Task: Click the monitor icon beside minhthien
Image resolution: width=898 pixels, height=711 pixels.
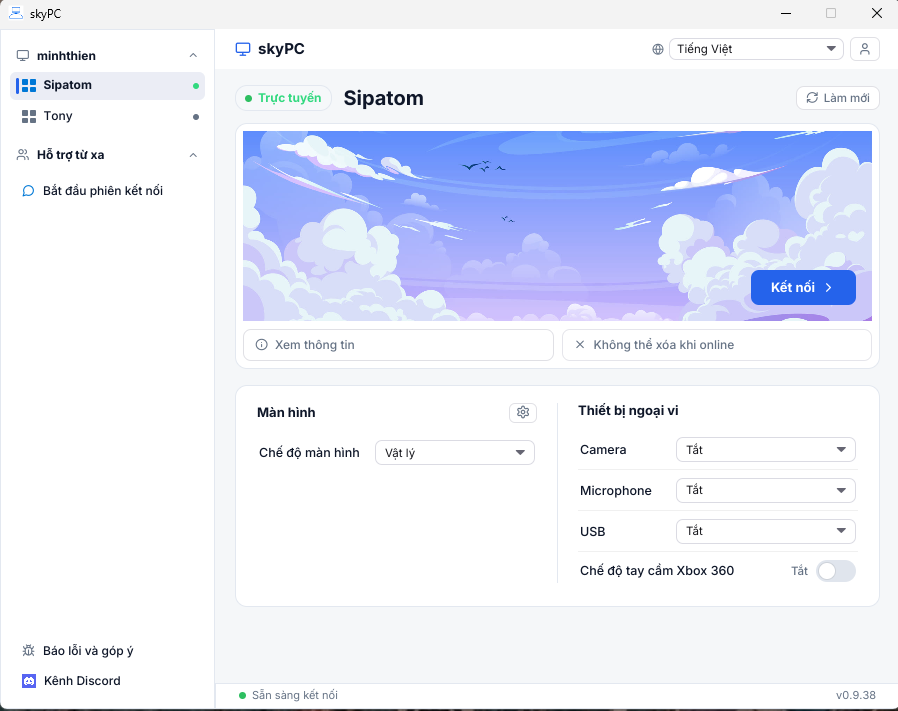Action: [23, 56]
